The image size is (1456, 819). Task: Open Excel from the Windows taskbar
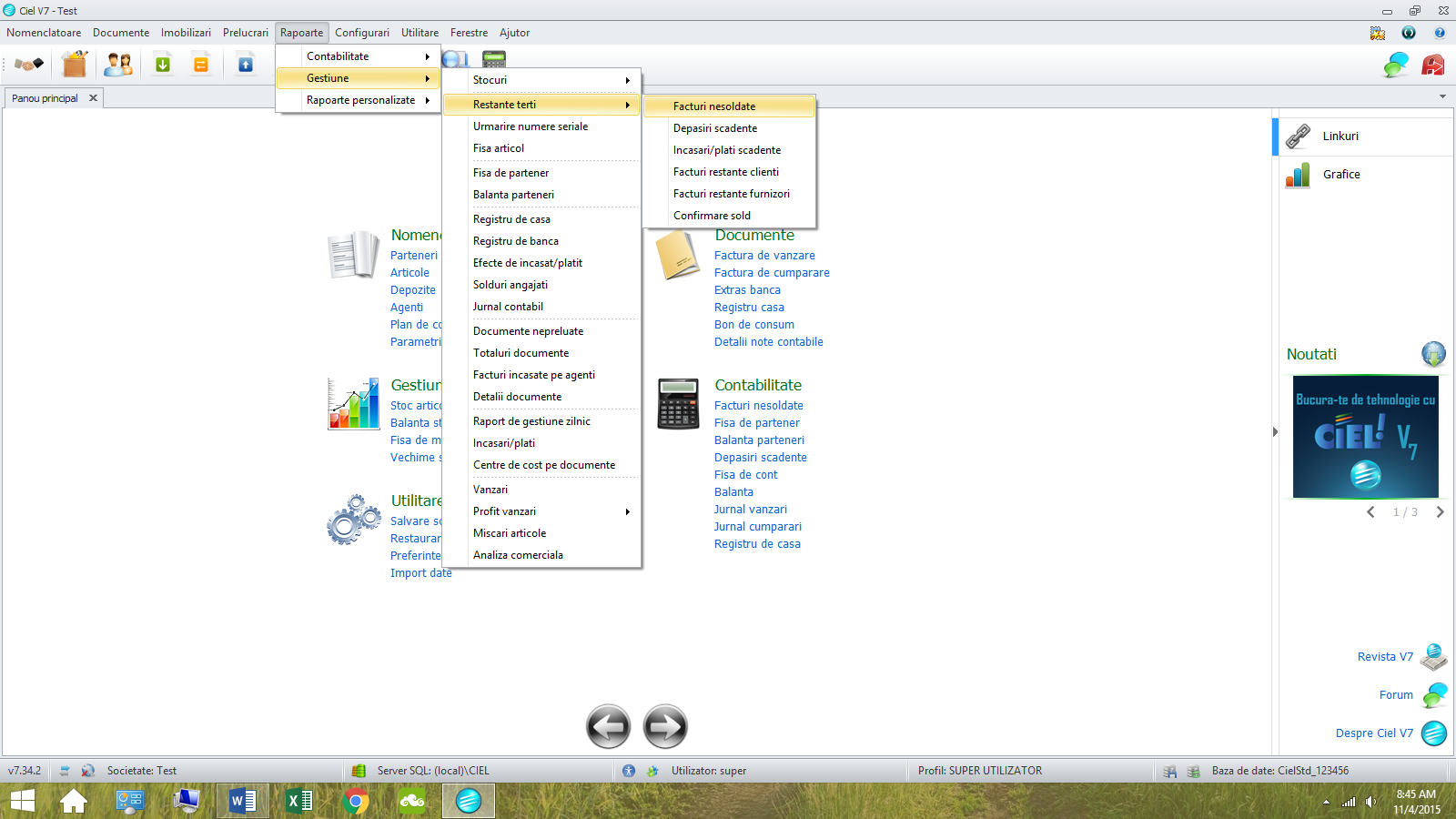299,801
